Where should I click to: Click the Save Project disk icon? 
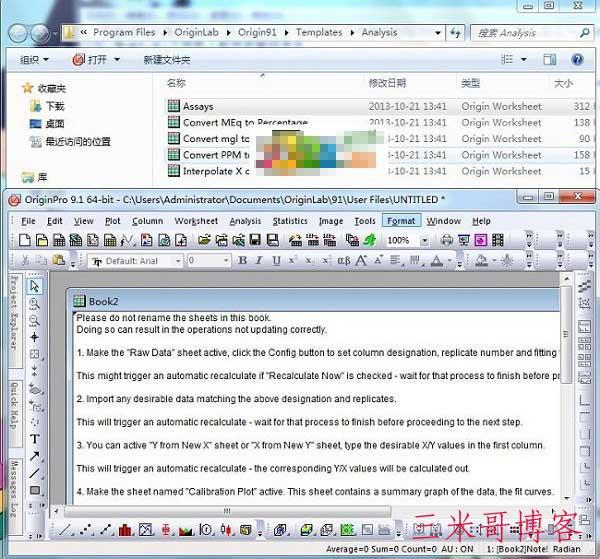[255, 240]
